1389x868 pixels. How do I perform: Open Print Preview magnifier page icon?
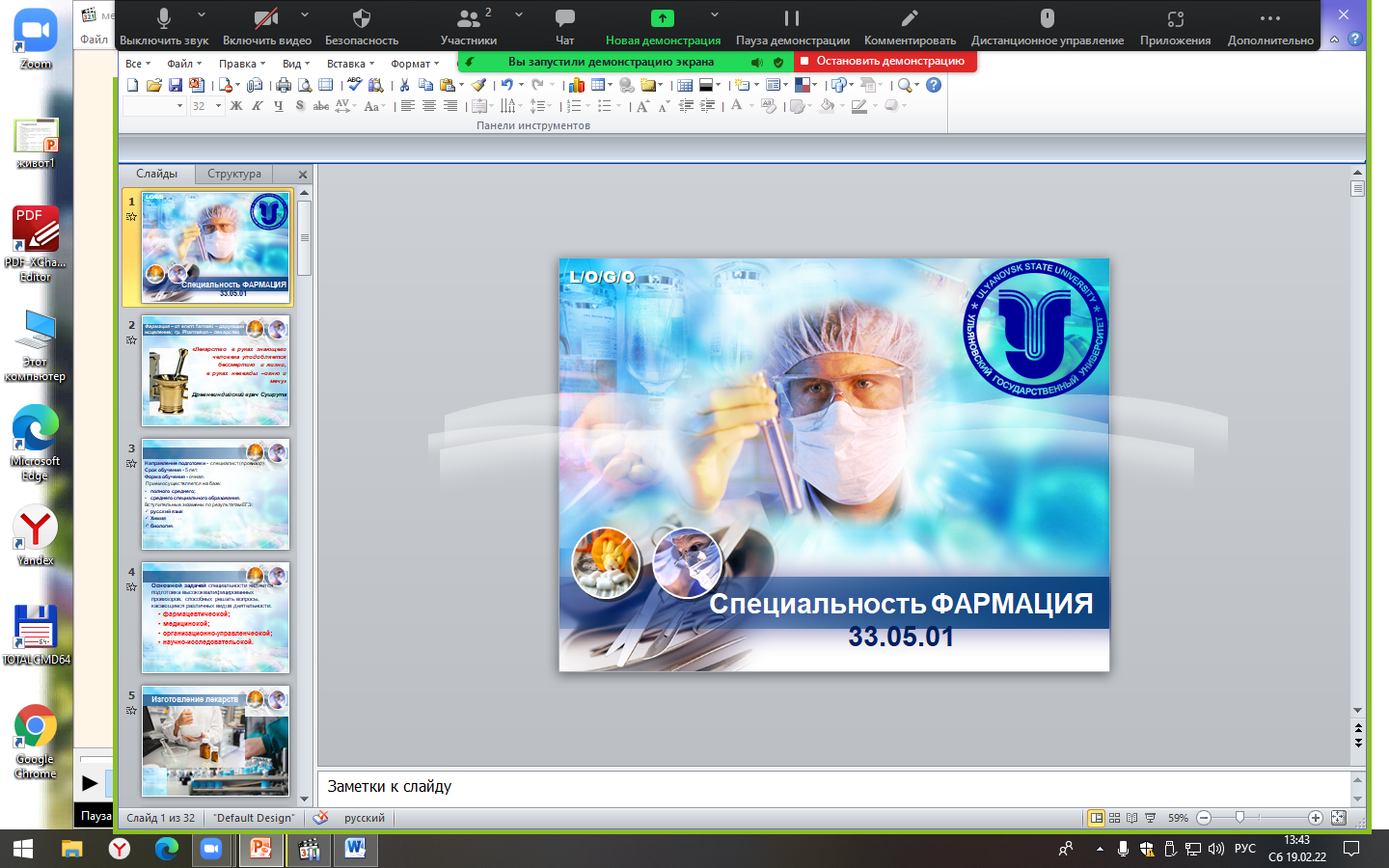305,85
